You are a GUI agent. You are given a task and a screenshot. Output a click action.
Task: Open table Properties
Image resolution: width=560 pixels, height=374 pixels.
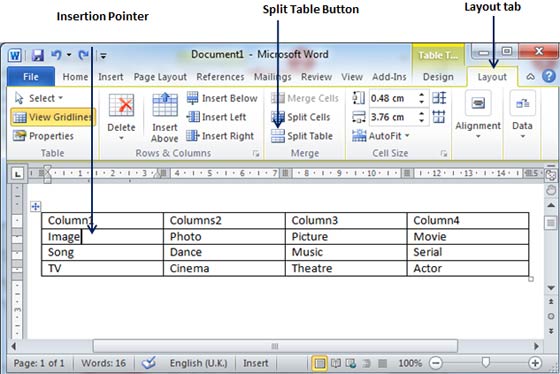(43, 136)
